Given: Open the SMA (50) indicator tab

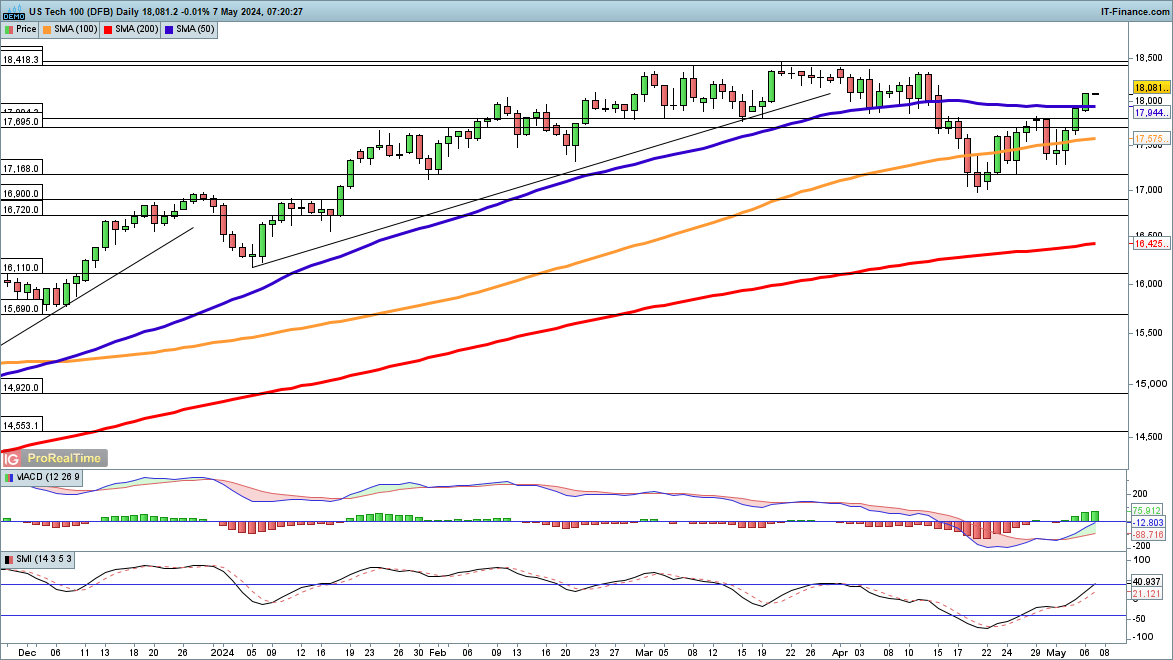Looking at the screenshot, I should tap(190, 29).
